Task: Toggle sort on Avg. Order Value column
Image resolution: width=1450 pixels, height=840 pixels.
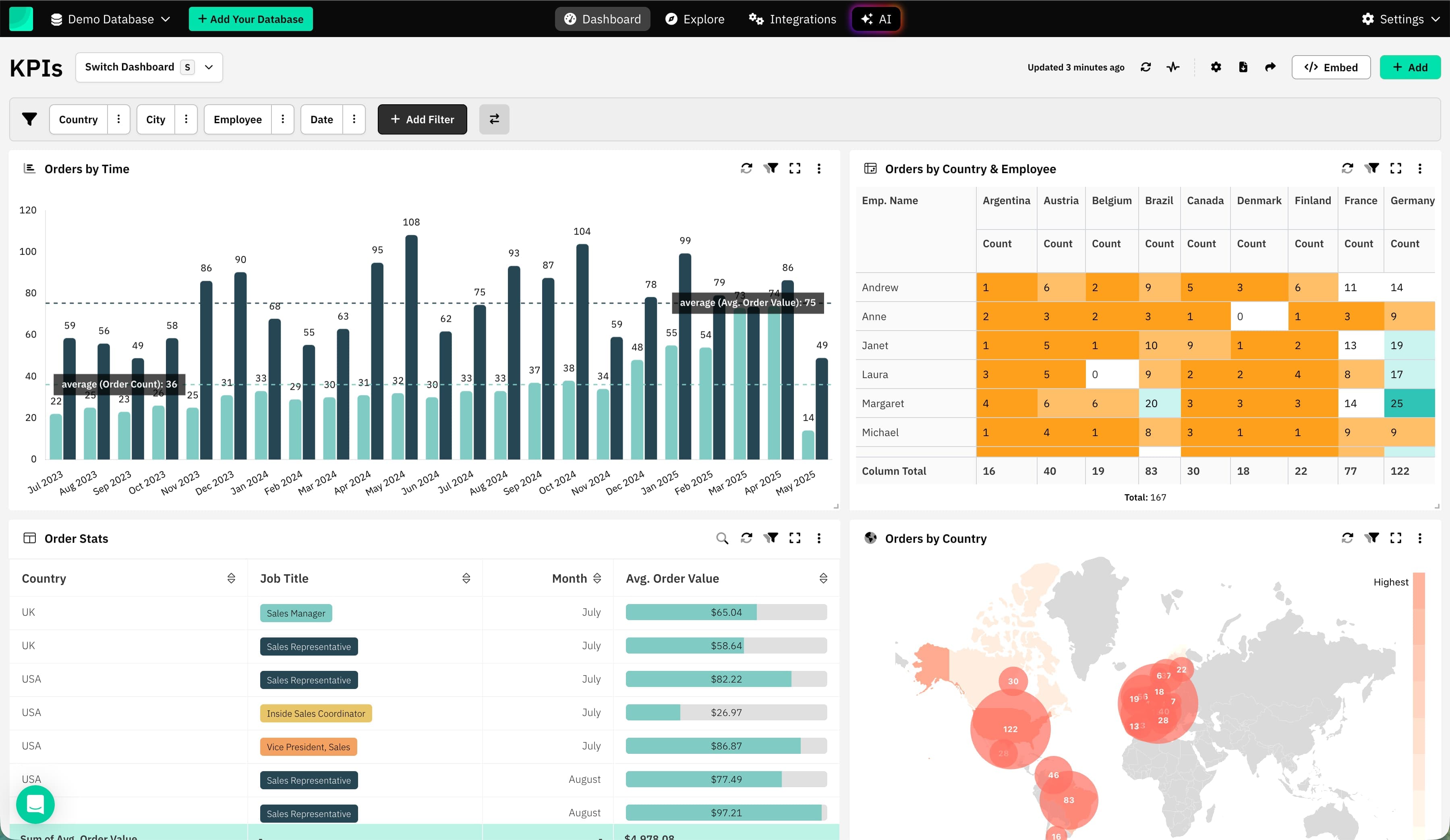Action: pos(823,578)
